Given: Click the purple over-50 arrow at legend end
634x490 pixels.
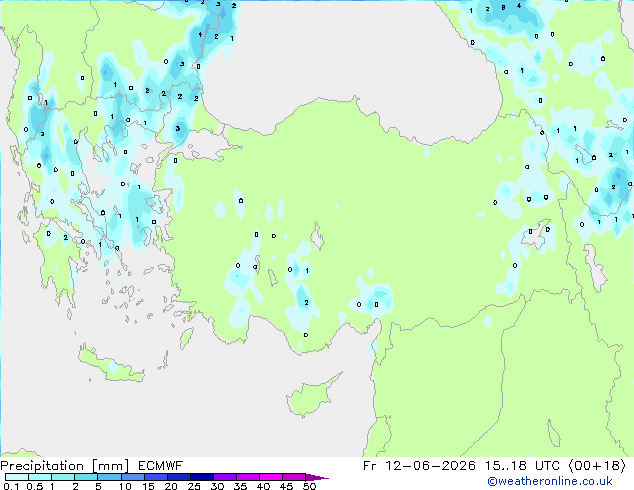Looking at the screenshot, I should [317, 477].
